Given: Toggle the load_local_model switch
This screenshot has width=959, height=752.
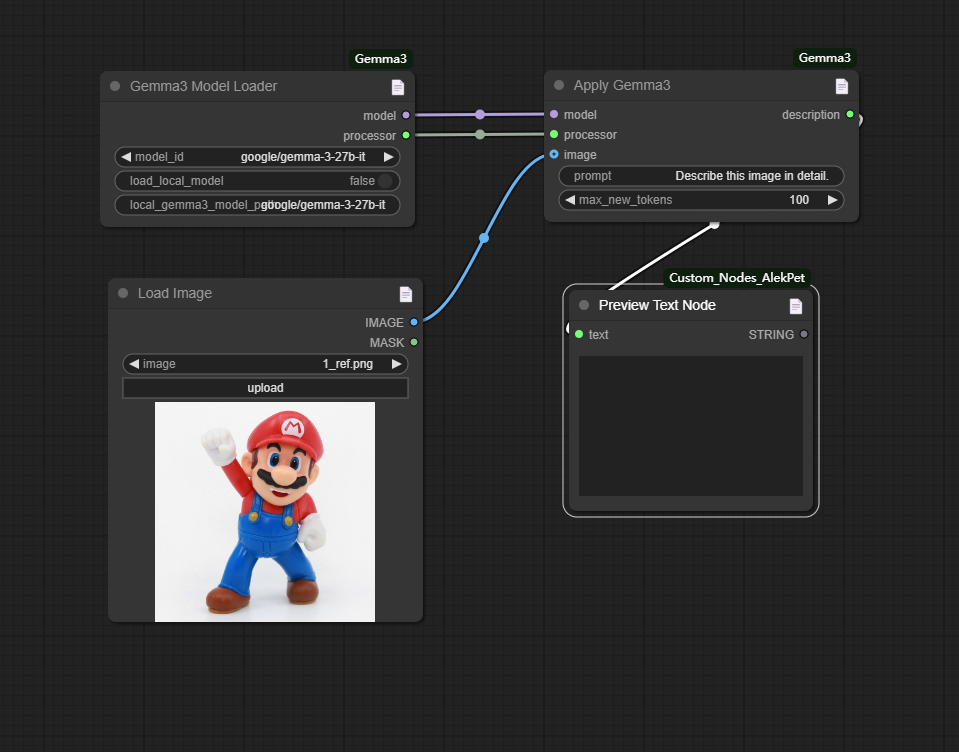Looking at the screenshot, I should [x=385, y=181].
